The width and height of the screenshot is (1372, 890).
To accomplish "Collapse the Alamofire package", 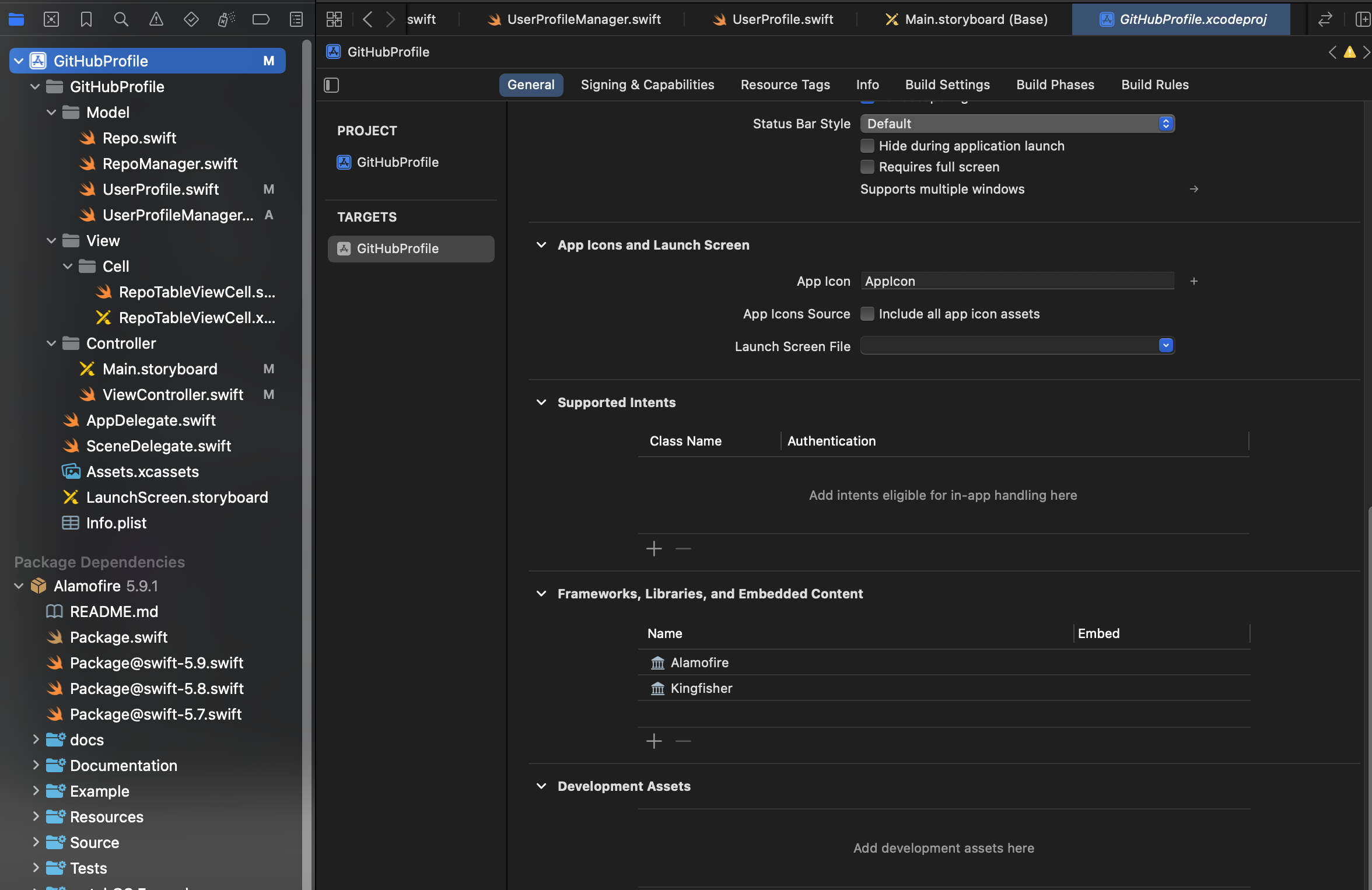I will pyautogui.click(x=19, y=586).
